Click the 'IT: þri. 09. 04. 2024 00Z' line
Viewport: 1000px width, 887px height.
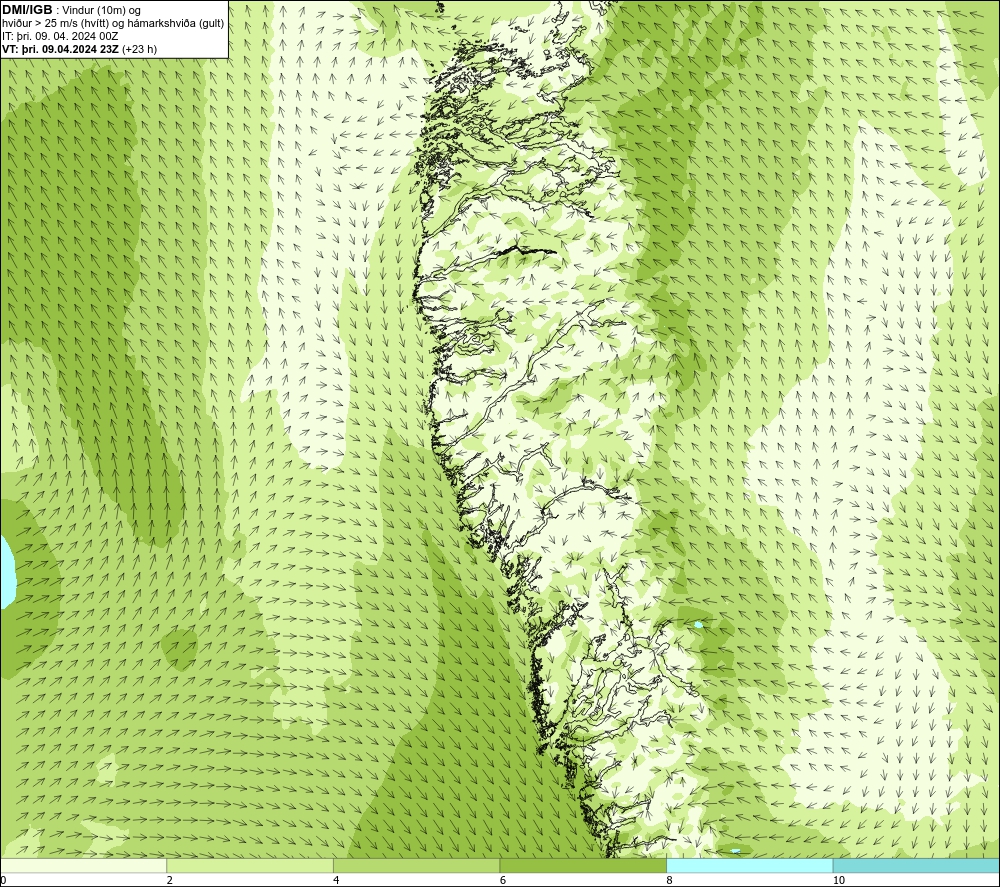pyautogui.click(x=60, y=36)
